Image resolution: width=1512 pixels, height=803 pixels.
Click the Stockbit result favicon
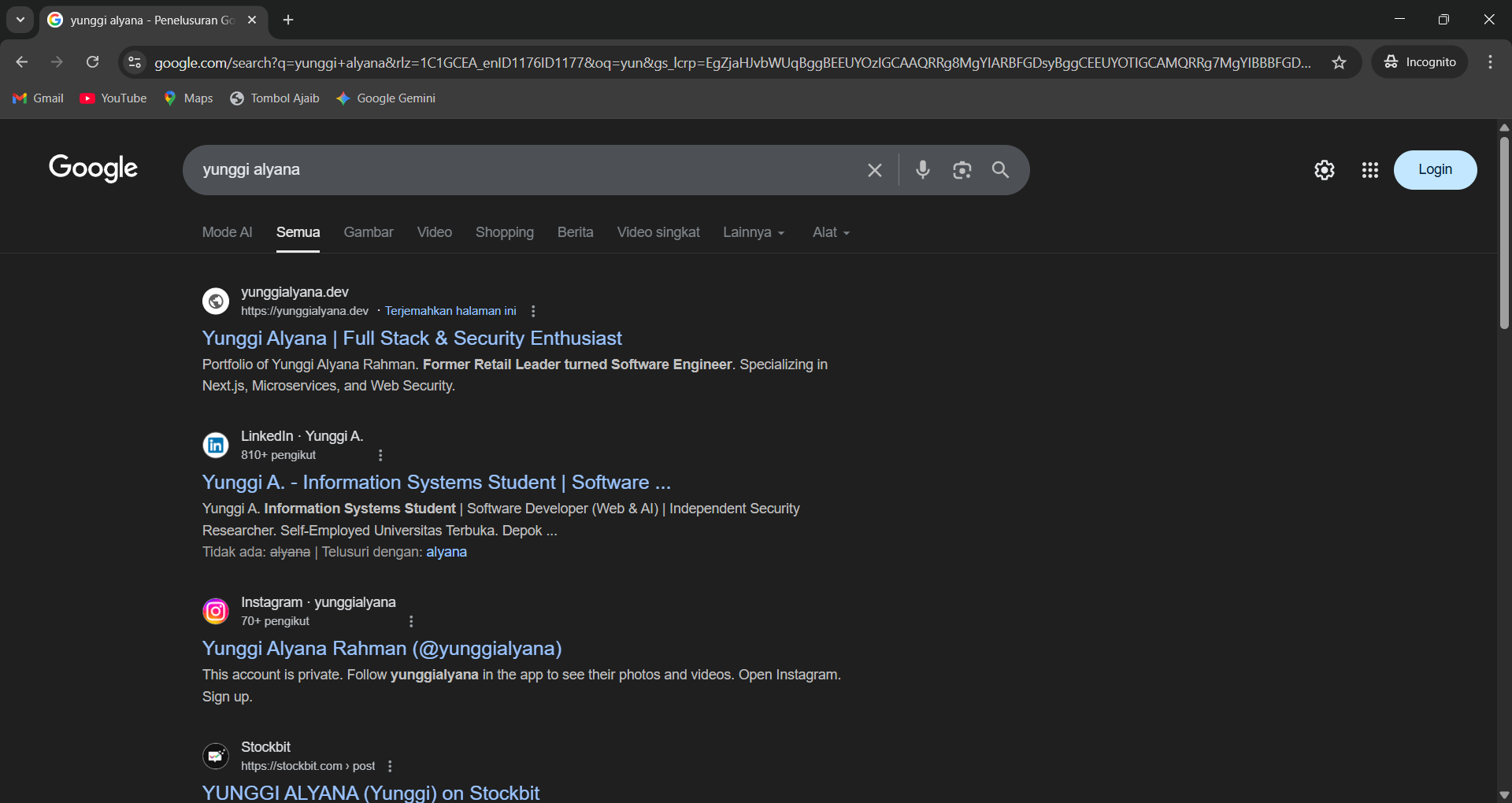[x=216, y=756]
